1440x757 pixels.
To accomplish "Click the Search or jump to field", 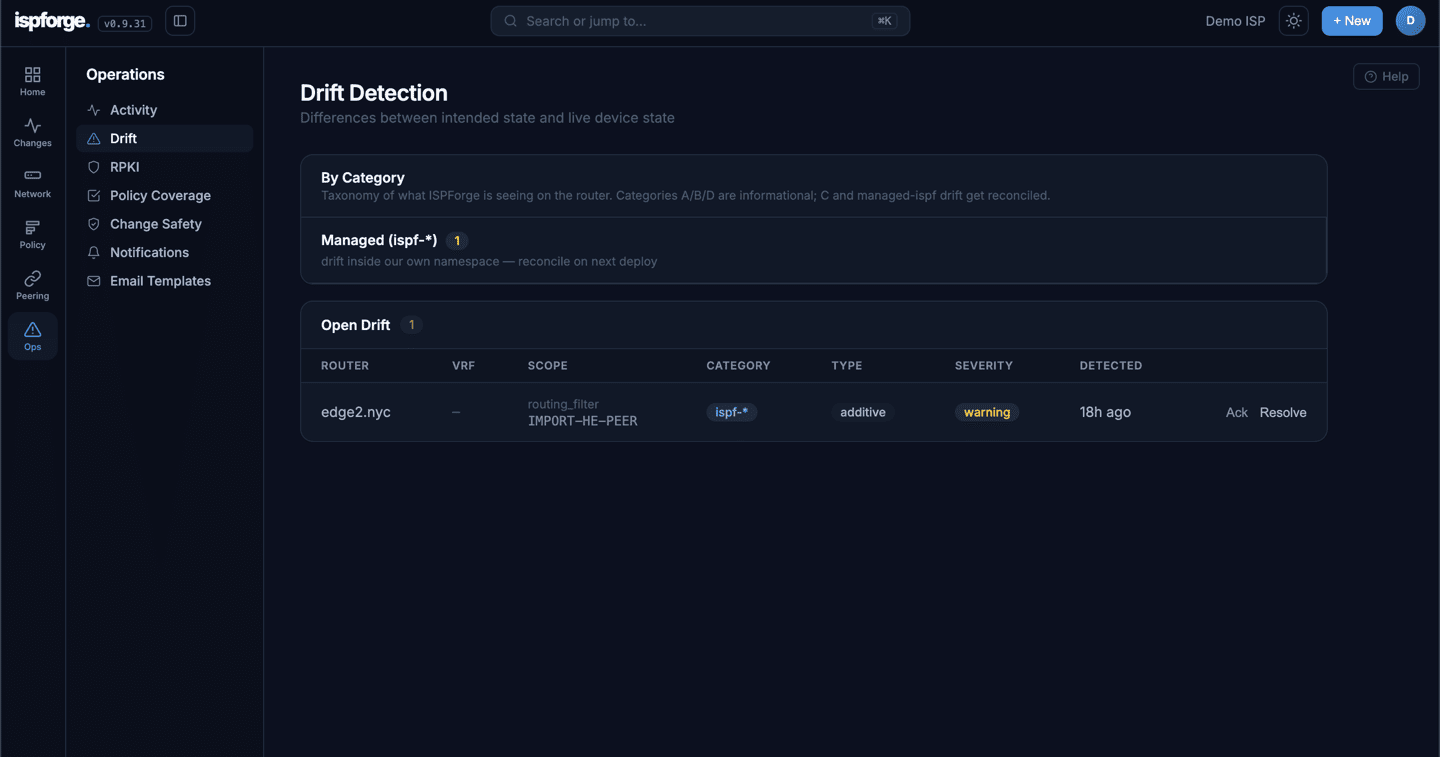I will pyautogui.click(x=700, y=21).
